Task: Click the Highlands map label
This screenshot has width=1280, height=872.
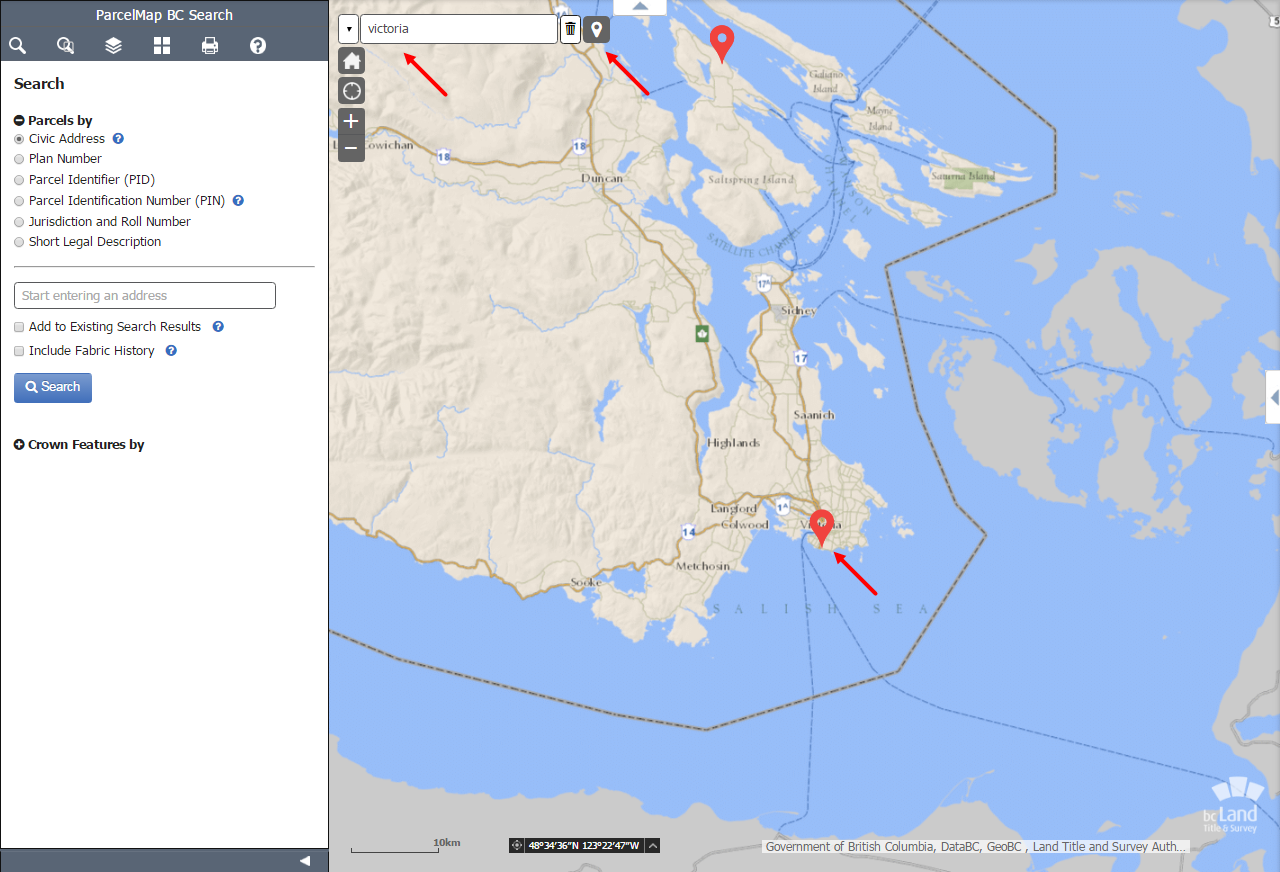Action: click(x=733, y=443)
